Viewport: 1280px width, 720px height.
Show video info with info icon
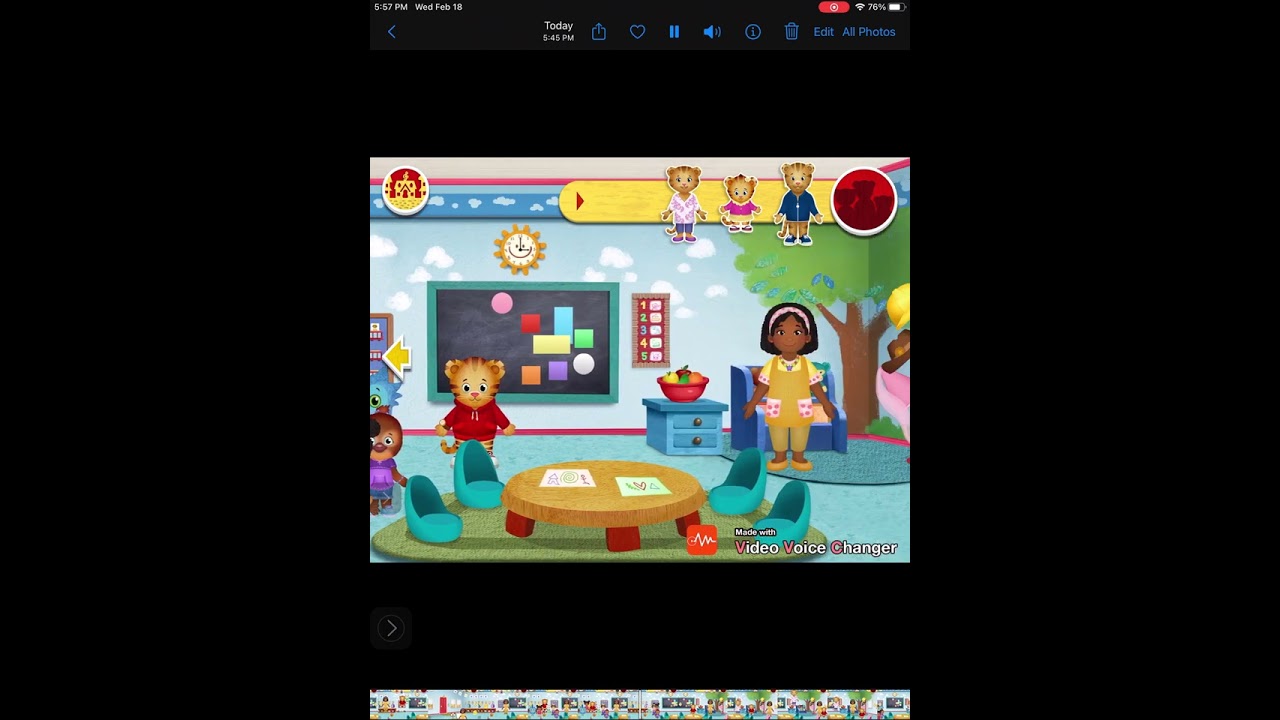(753, 32)
